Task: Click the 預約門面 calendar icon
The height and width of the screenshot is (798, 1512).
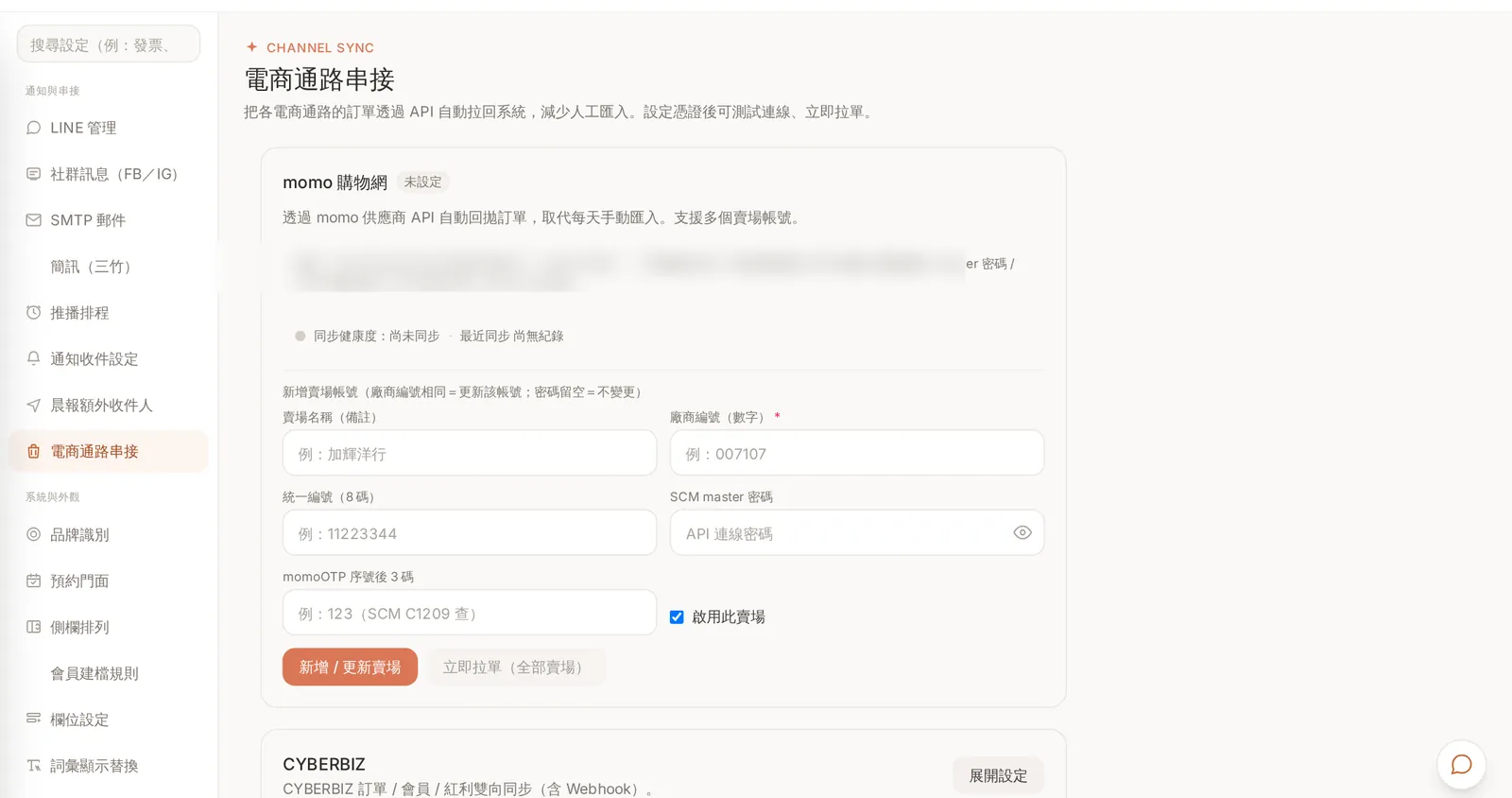Action: (34, 581)
